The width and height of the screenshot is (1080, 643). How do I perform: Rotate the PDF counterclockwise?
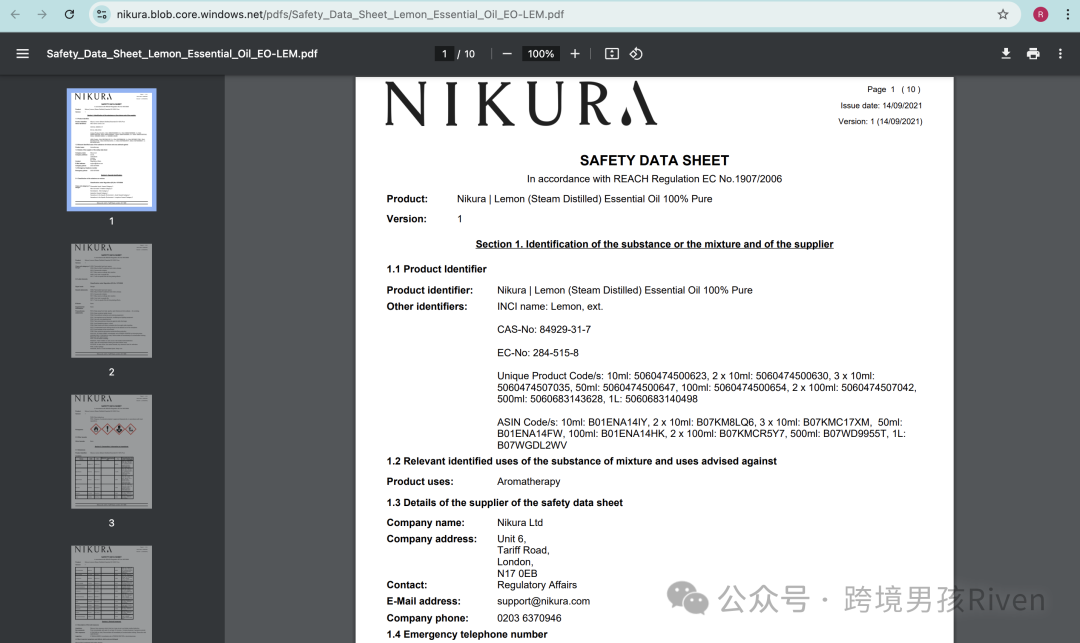pos(636,54)
